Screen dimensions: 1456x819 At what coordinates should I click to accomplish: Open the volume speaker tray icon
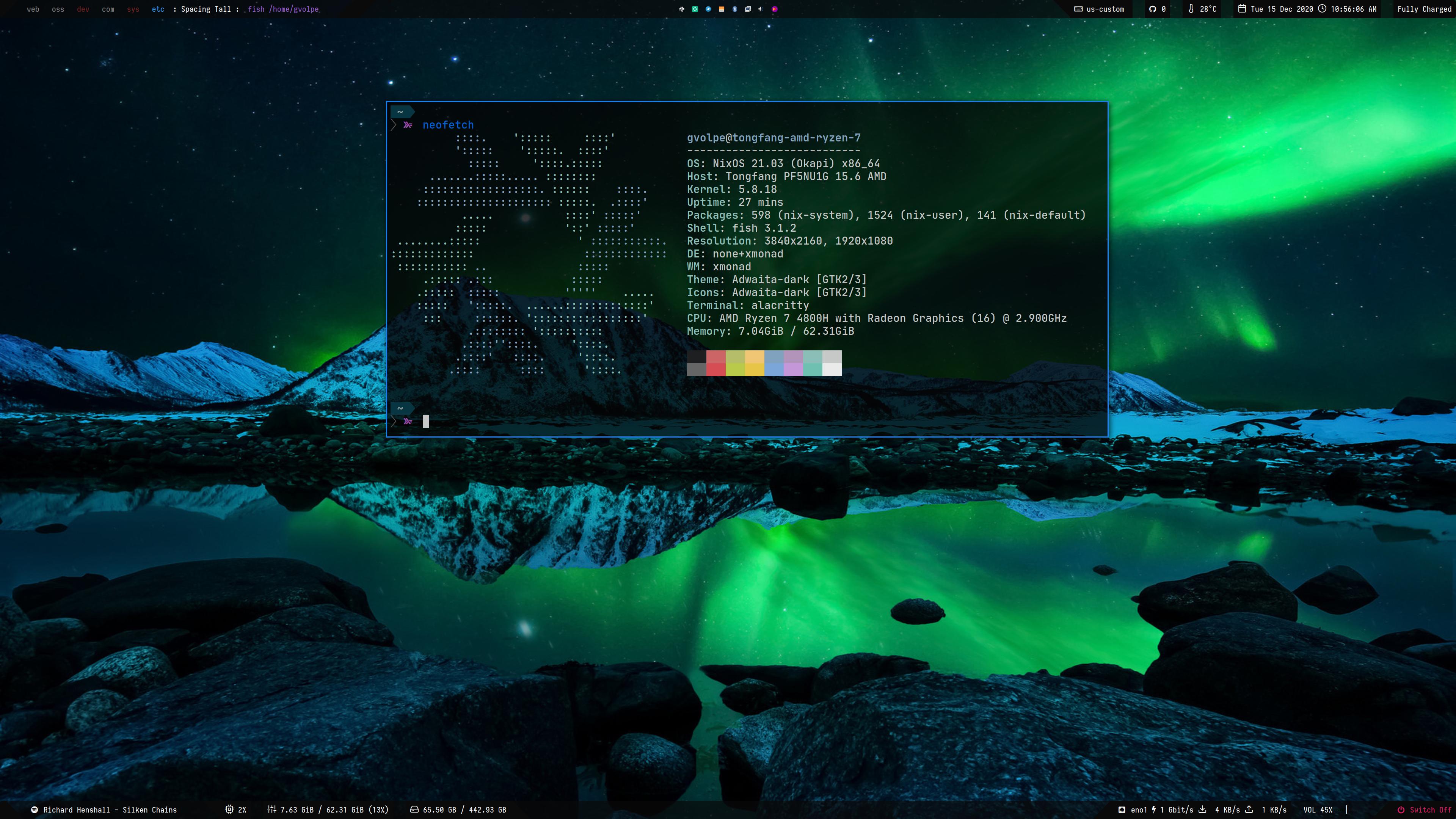click(761, 9)
